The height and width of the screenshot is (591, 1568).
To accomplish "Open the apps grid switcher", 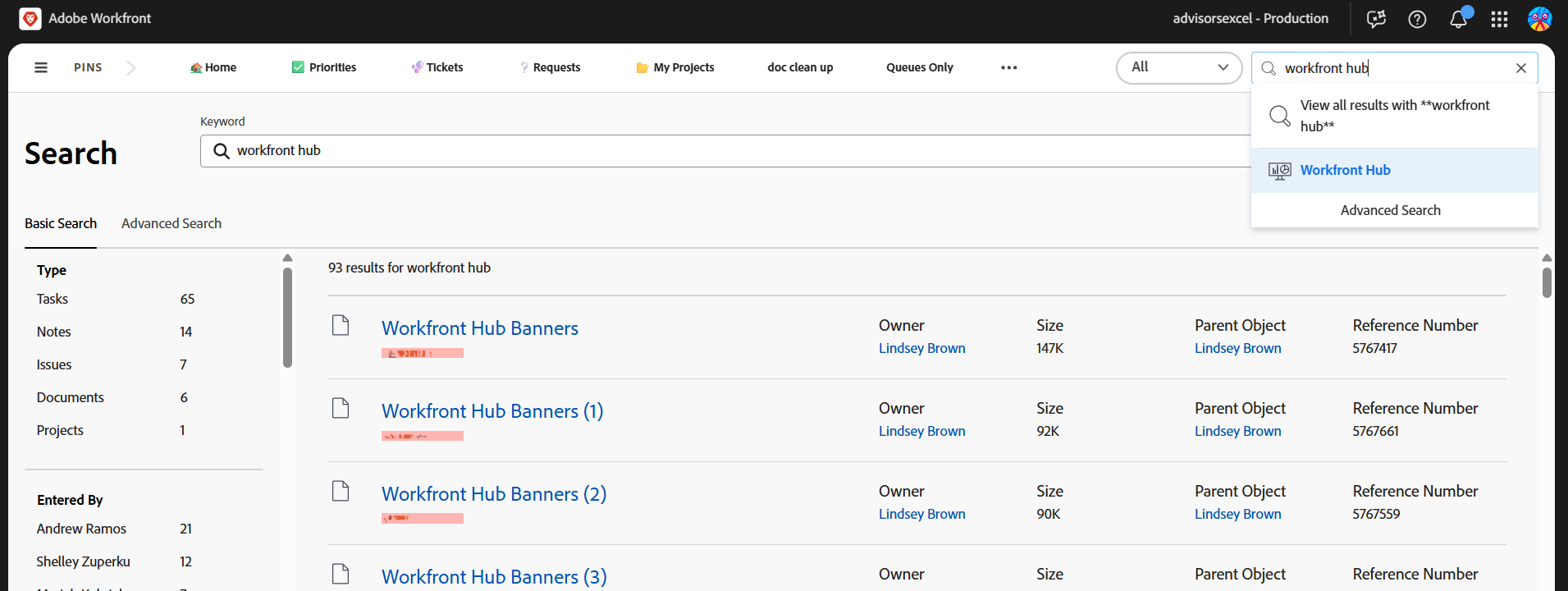I will (1499, 19).
